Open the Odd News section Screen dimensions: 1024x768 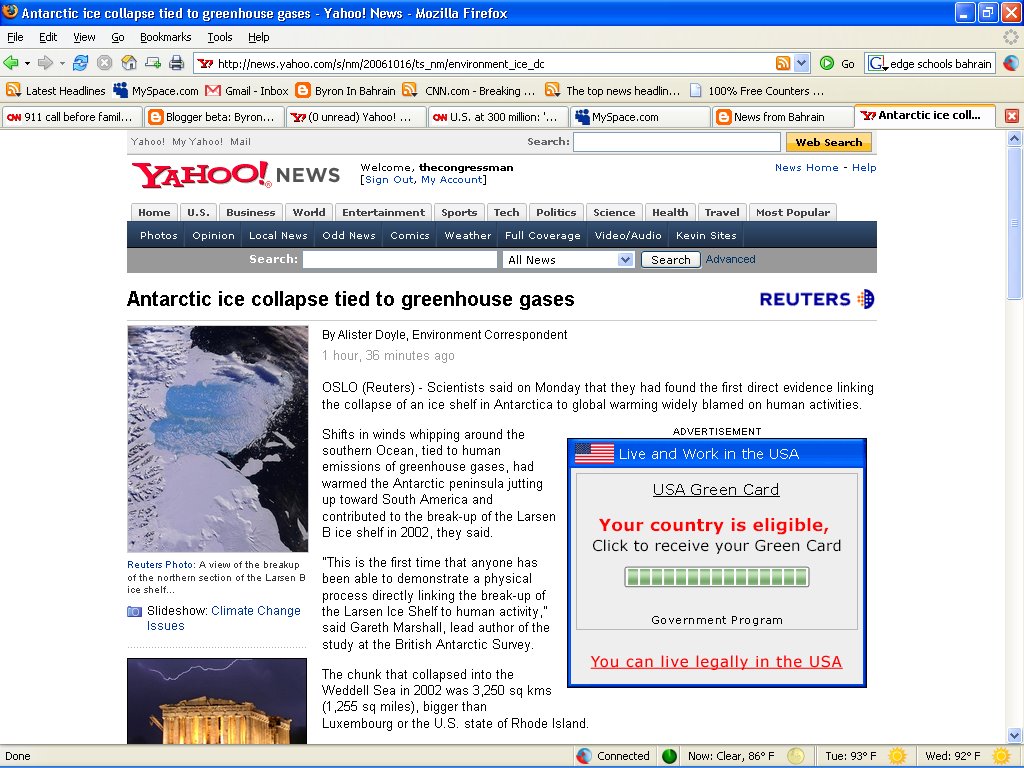pos(349,235)
